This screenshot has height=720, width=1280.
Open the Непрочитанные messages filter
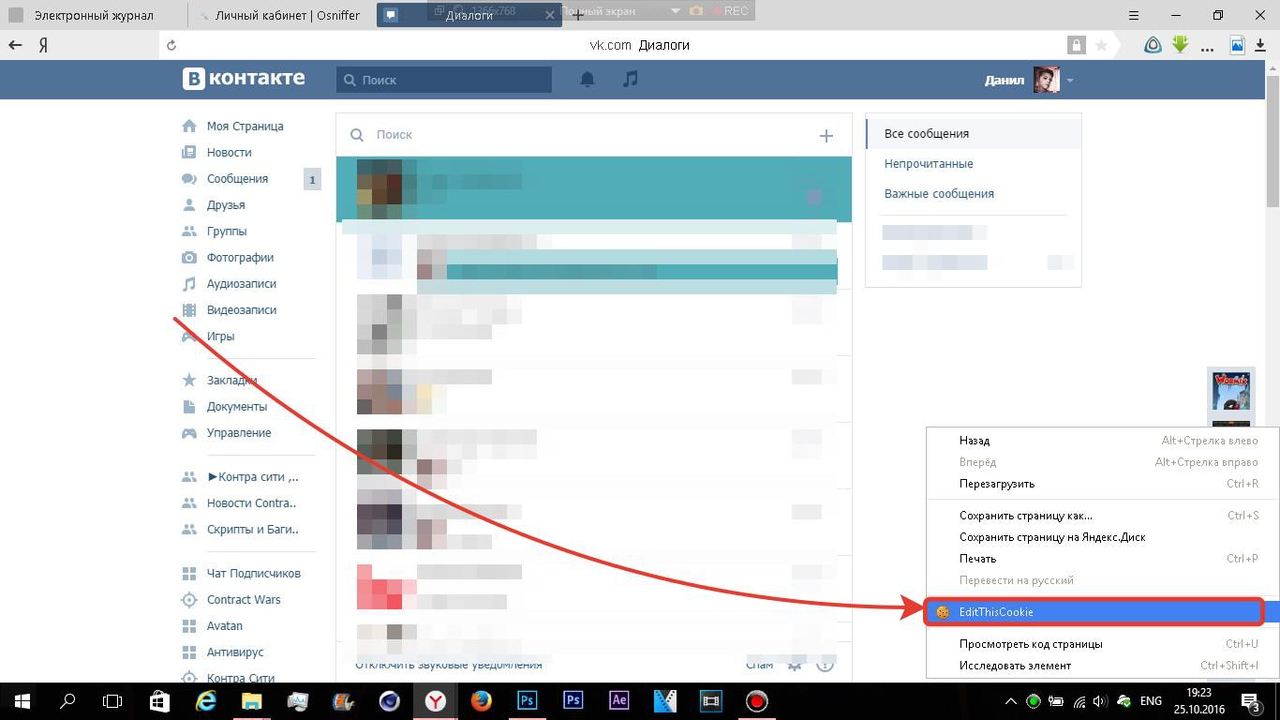[928, 164]
